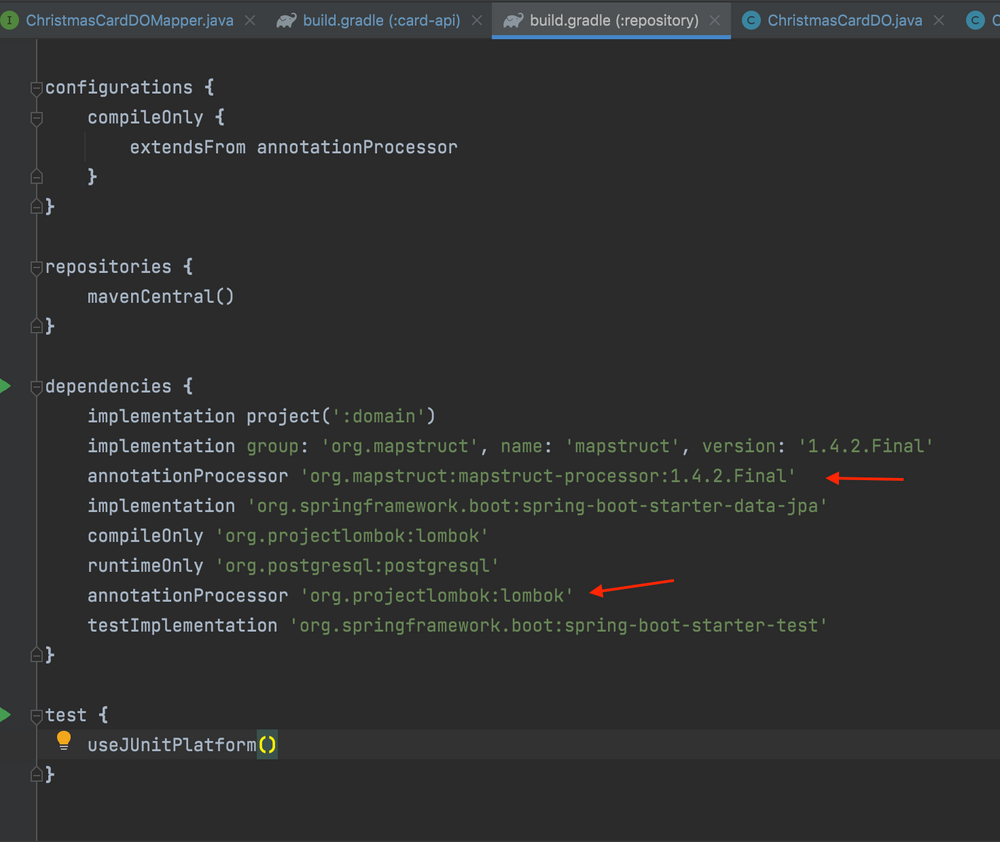1000x842 pixels.
Task: Click the Gradle elephant icon on build.gradle (:repository) tab
Action: click(513, 18)
